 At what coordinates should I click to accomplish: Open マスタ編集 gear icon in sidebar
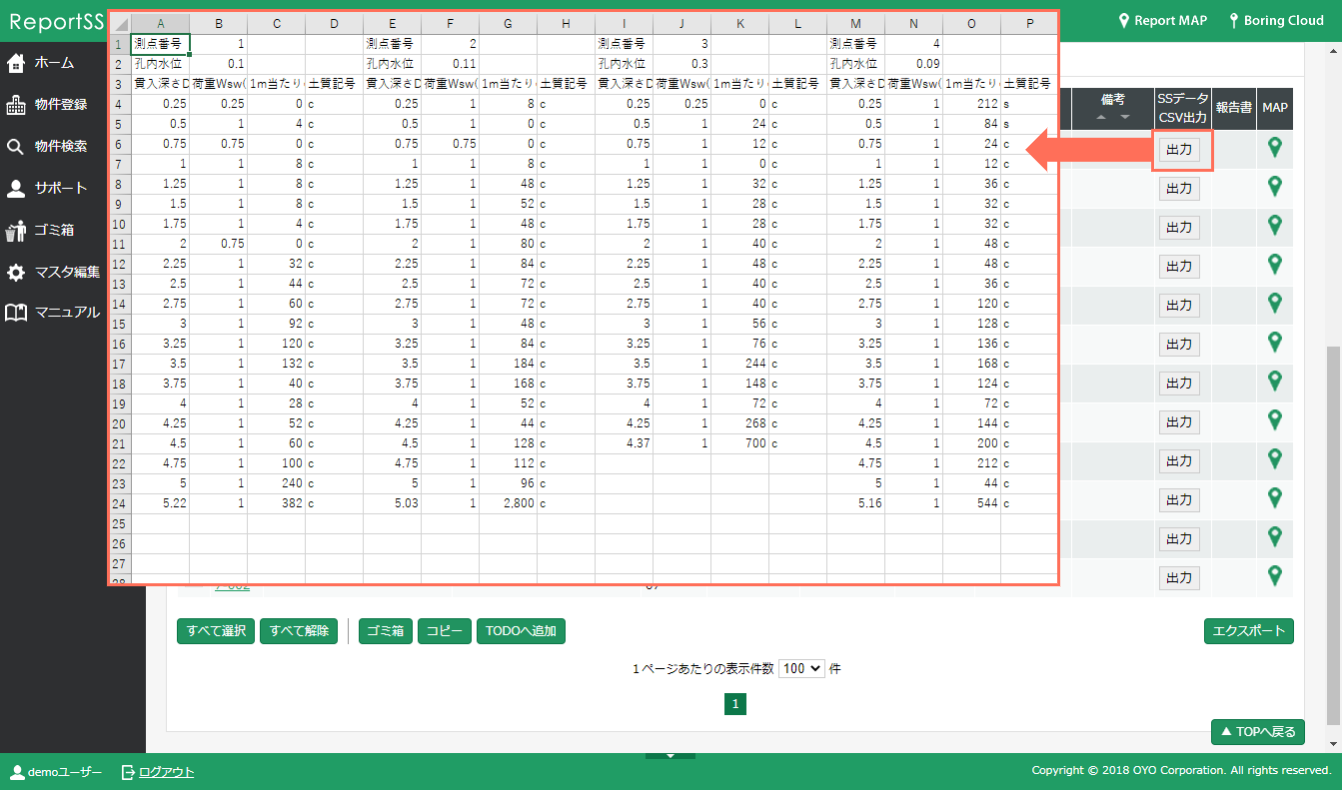(x=15, y=272)
